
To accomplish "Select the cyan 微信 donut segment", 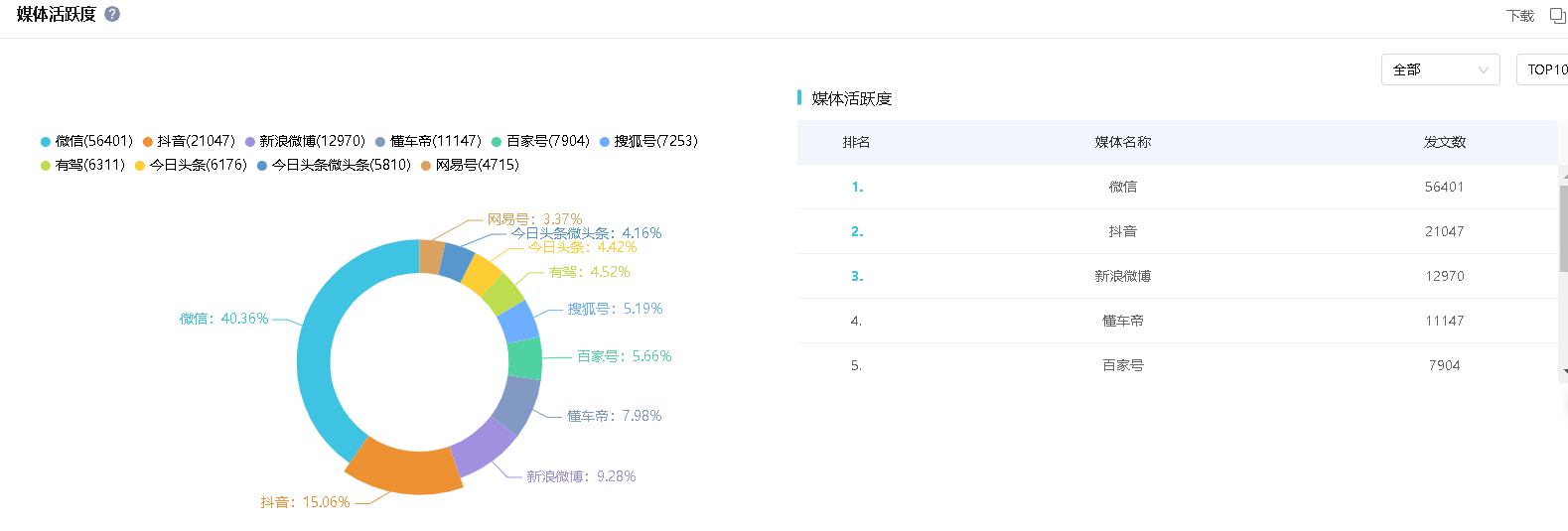I will 316,357.
